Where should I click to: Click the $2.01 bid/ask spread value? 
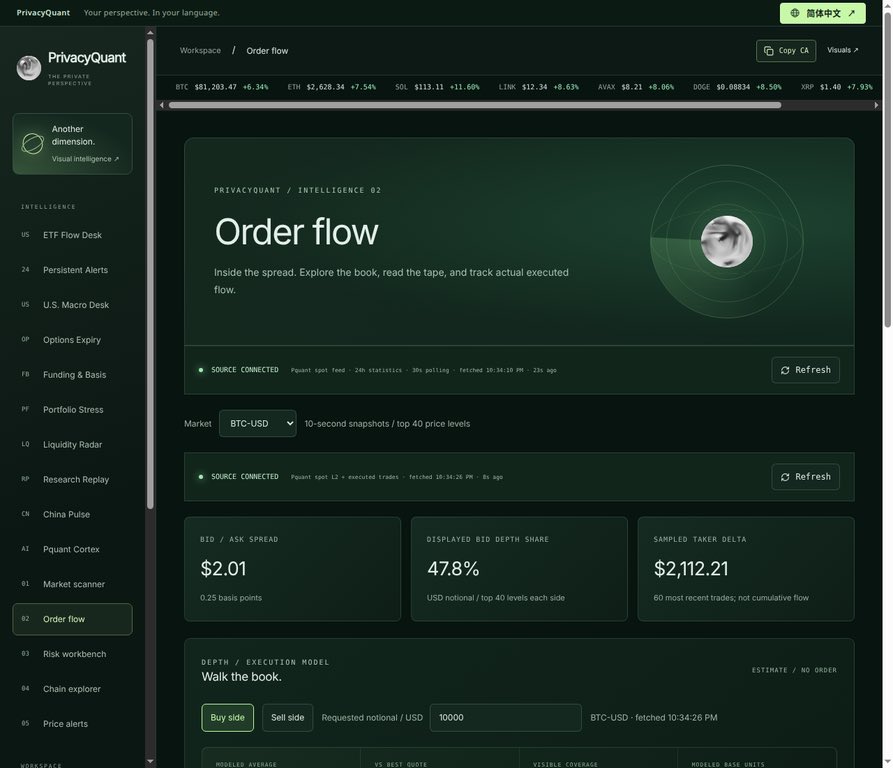223,569
